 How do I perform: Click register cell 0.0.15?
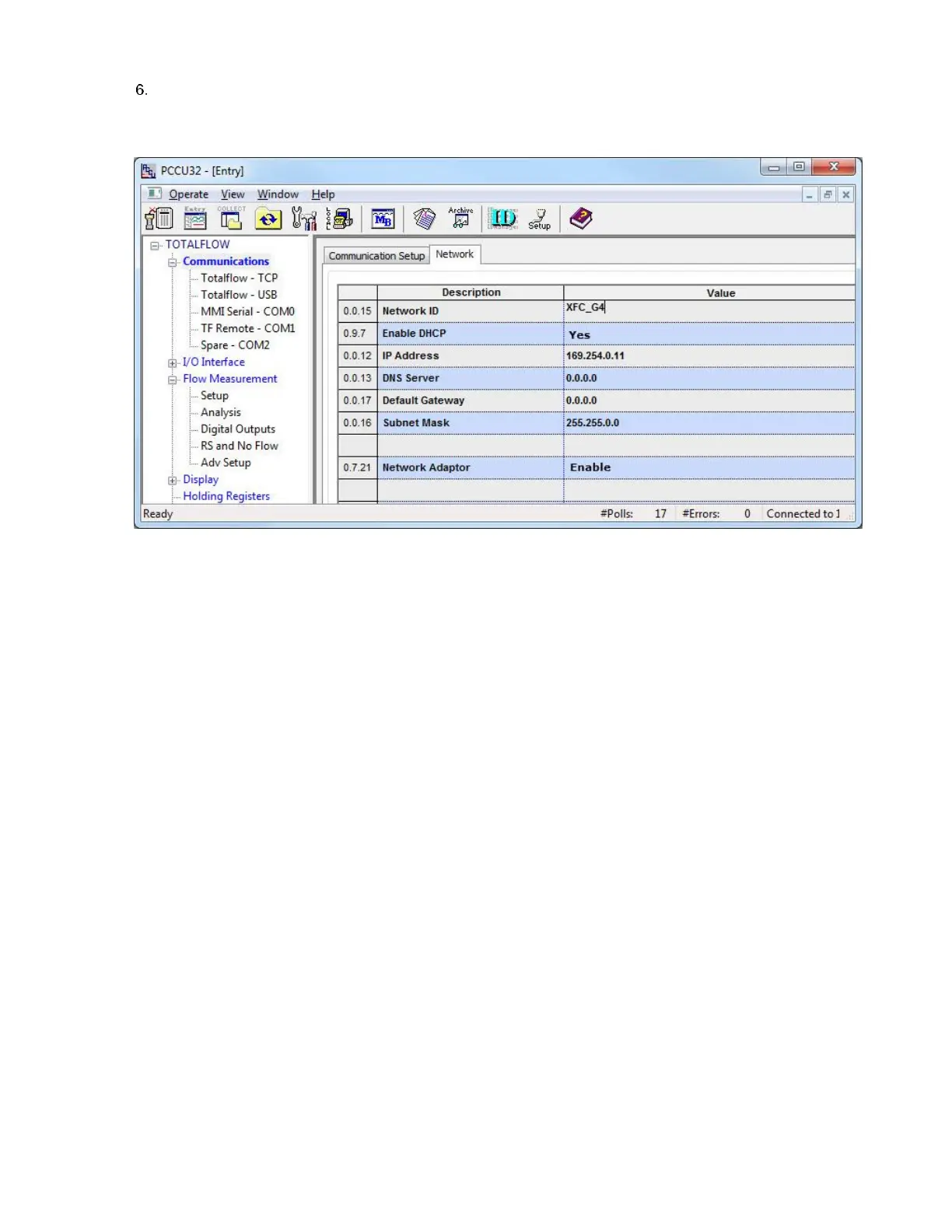[x=358, y=311]
